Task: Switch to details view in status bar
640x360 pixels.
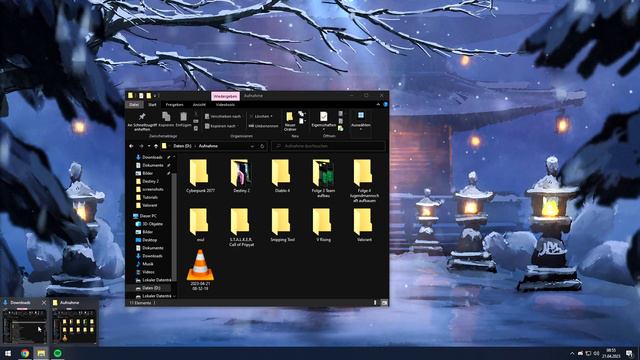Action: (x=375, y=303)
